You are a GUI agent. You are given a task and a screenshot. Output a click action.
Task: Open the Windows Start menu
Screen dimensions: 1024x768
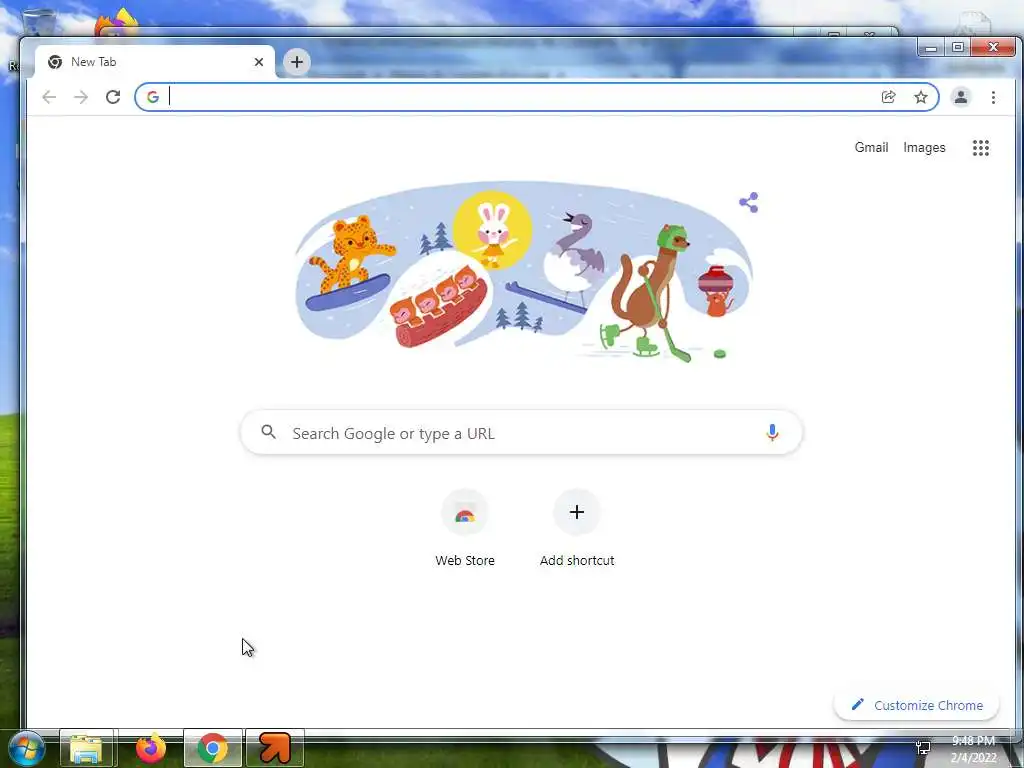25,748
